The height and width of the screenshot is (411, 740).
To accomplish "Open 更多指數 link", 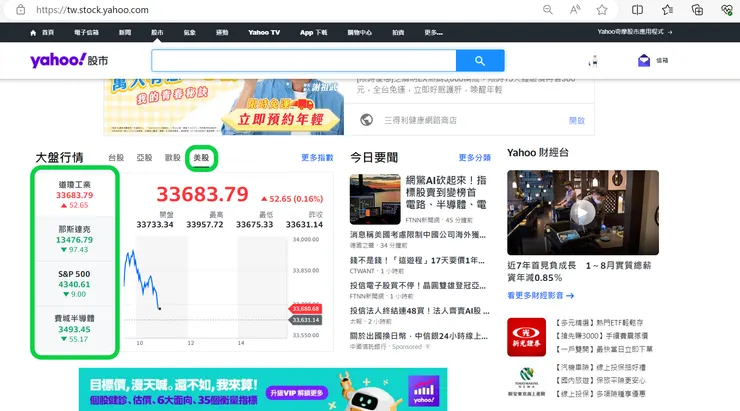I will point(317,158).
